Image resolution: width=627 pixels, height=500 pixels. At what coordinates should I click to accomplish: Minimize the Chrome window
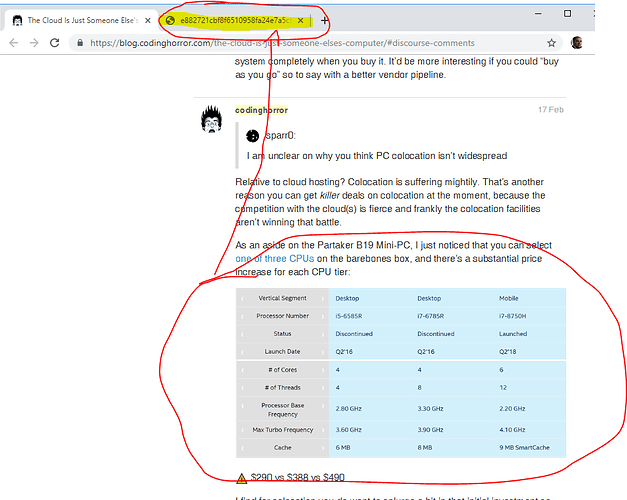[x=538, y=14]
